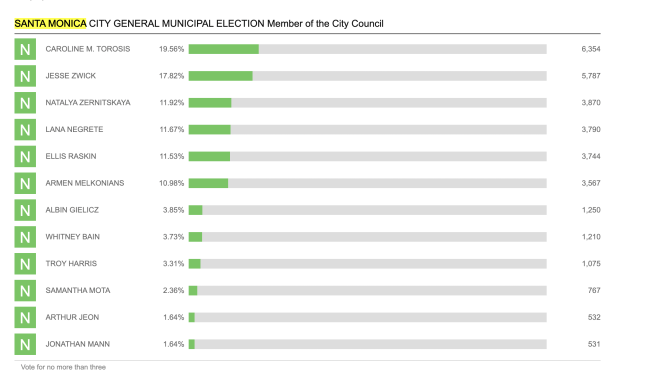
Task: Click the 3,567 vote total for Melkonians
Action: (x=591, y=183)
